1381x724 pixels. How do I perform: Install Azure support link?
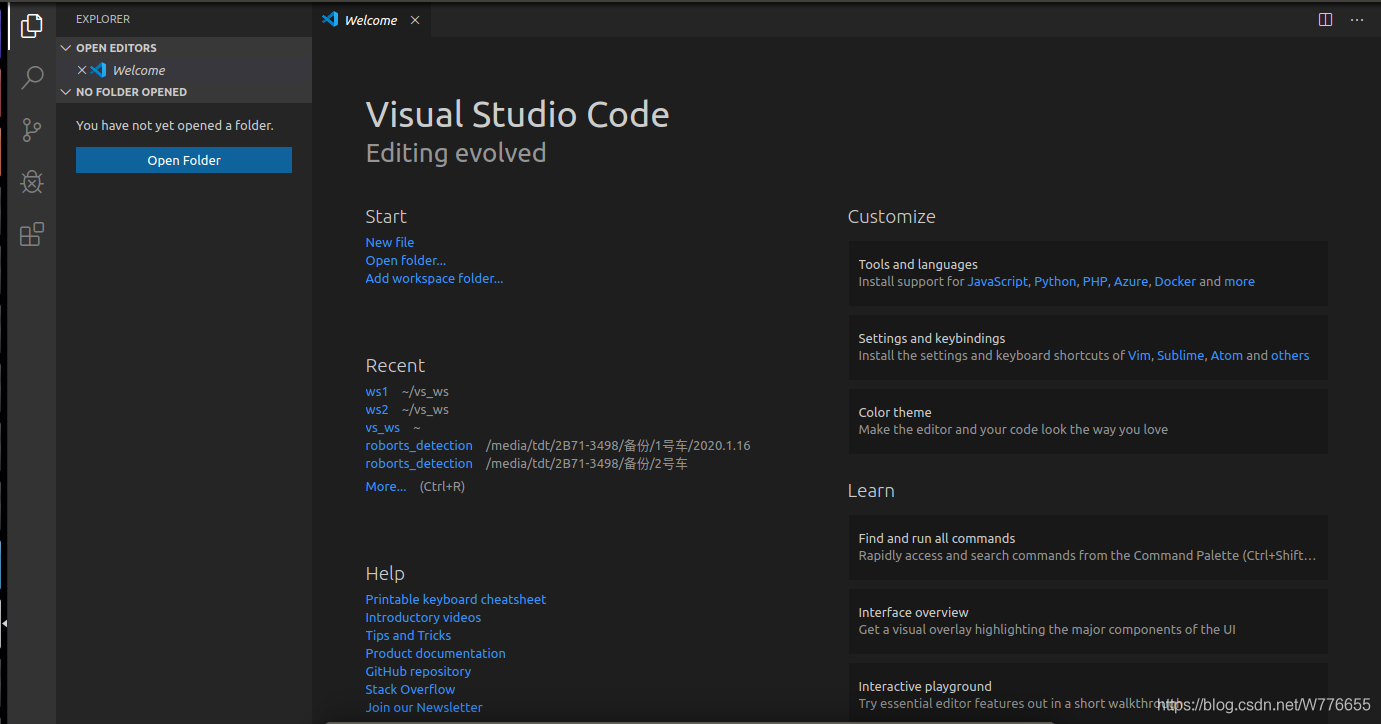pos(1131,281)
